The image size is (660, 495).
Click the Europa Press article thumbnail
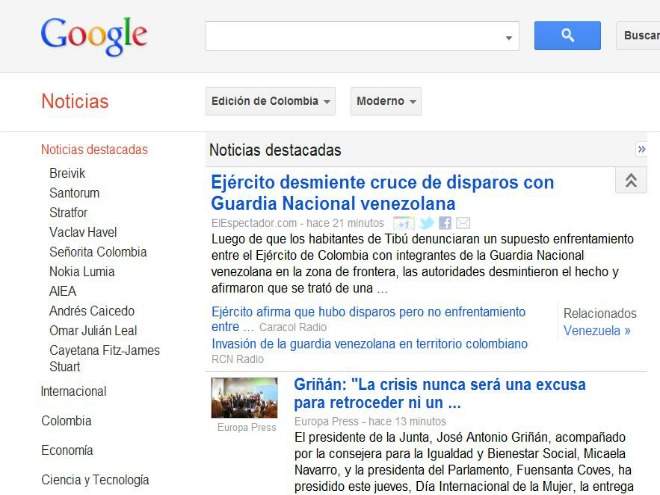click(244, 397)
